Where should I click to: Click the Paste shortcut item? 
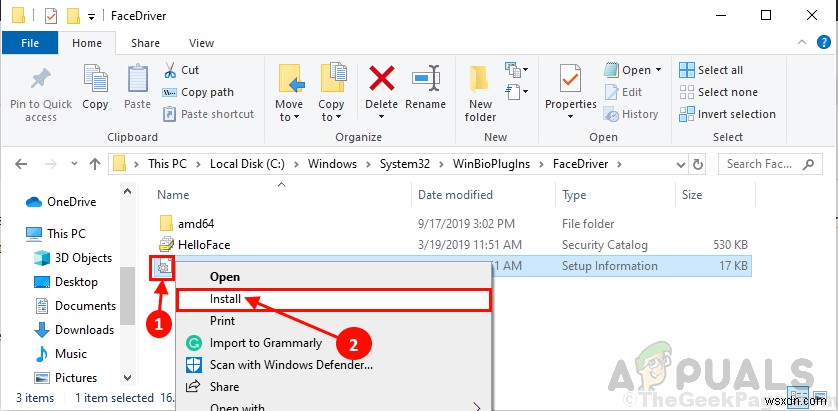pyautogui.click(x=208, y=114)
